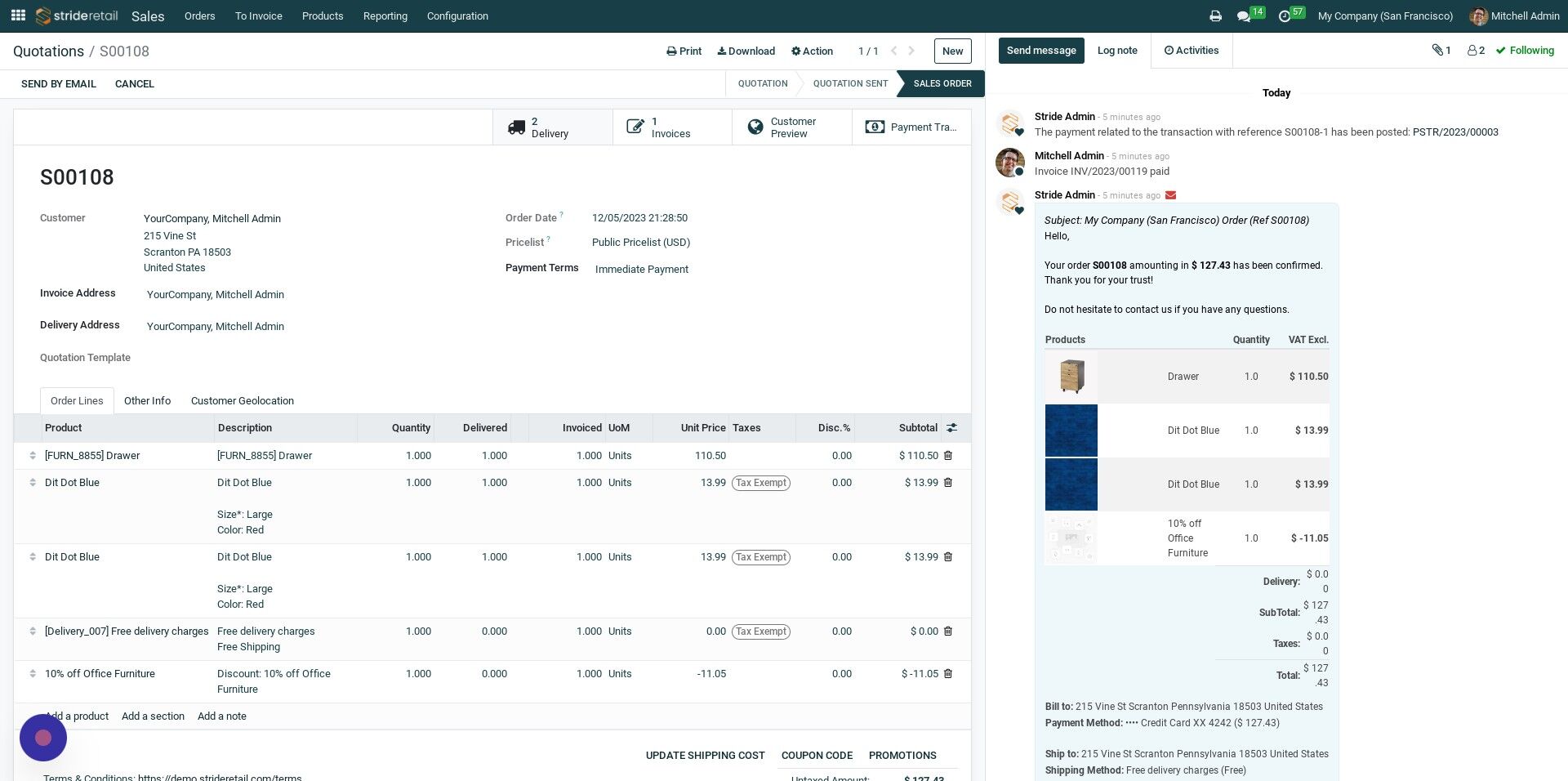Image resolution: width=1568 pixels, height=781 pixels.
Task: Open the Products menu
Action: (323, 16)
